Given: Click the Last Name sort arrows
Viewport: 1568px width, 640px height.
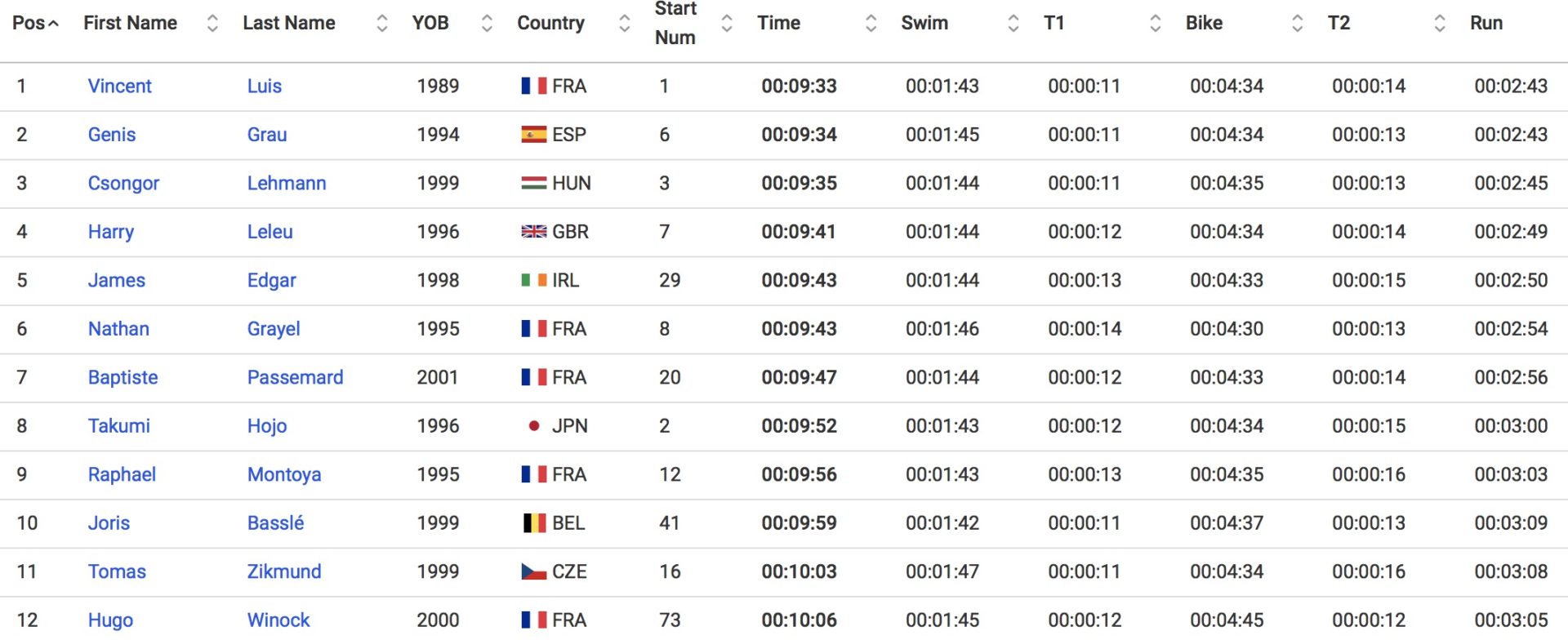Looking at the screenshot, I should [x=381, y=24].
